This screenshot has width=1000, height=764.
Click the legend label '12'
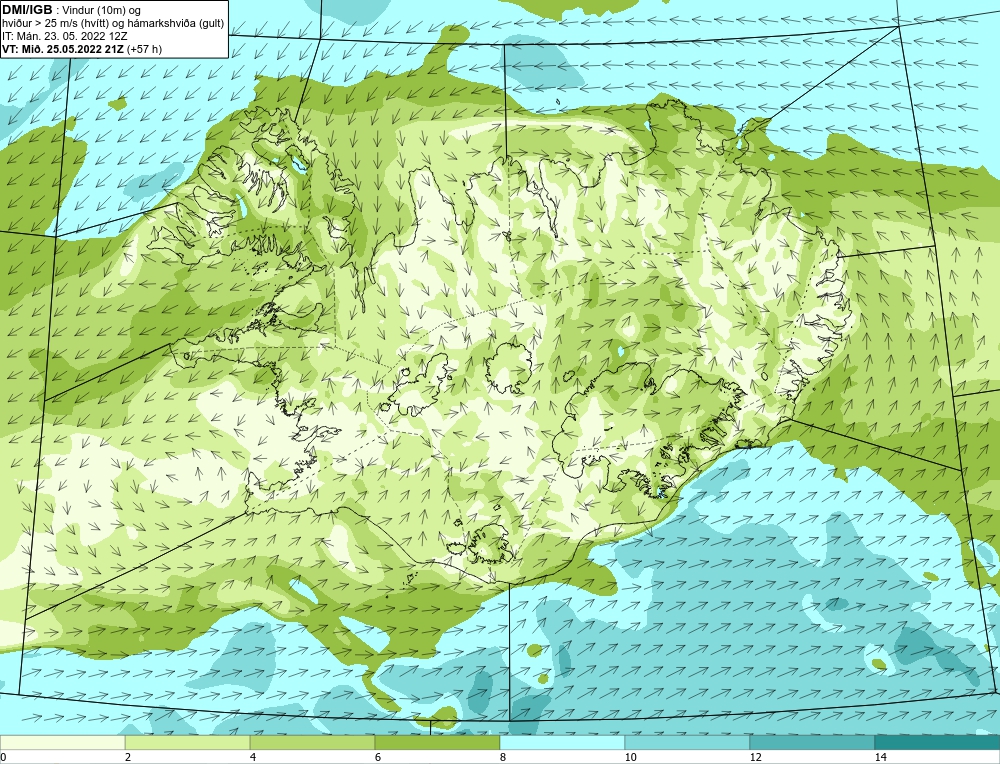(755, 757)
